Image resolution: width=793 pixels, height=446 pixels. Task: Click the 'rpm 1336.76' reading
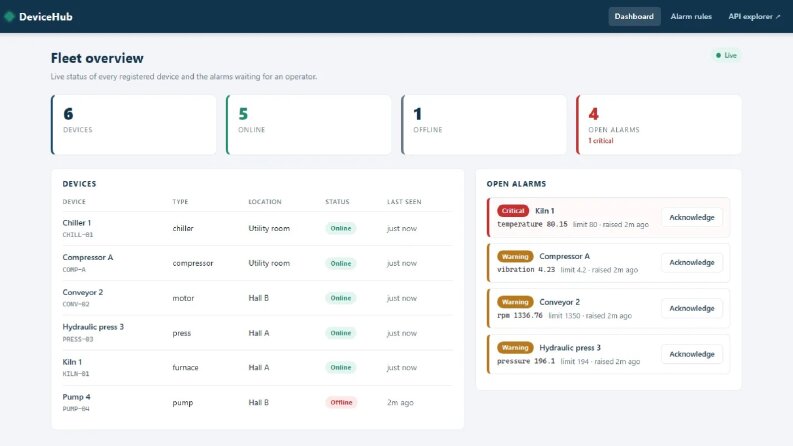coord(520,316)
